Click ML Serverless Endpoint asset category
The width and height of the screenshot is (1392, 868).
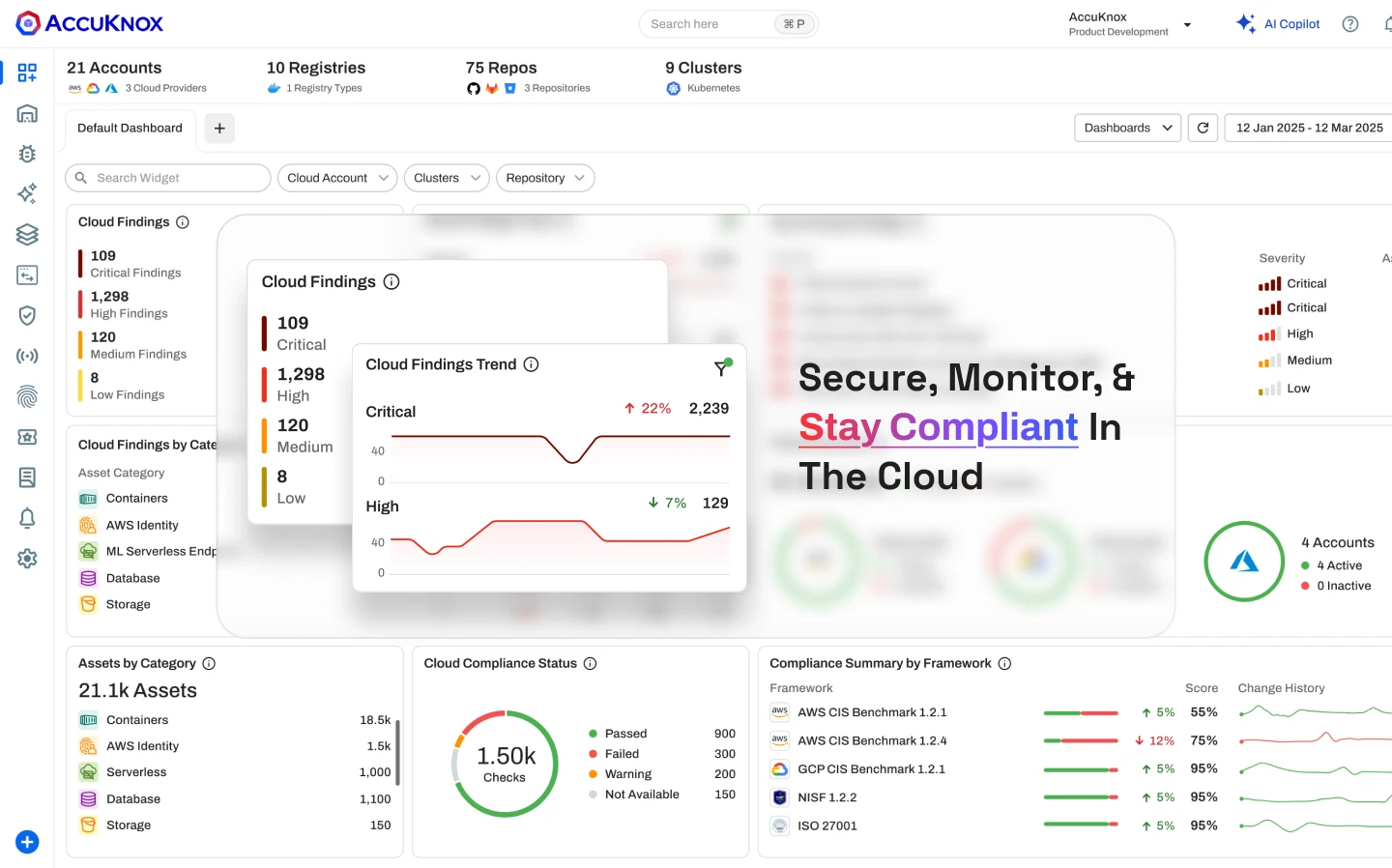(x=148, y=551)
